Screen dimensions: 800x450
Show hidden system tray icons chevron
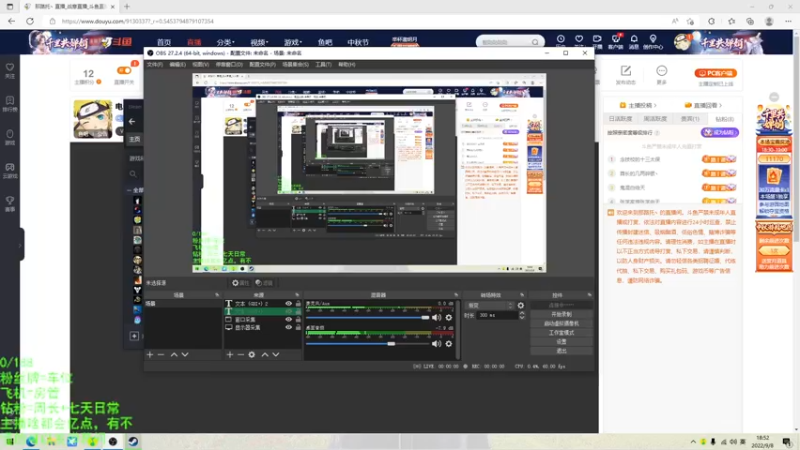point(693,442)
